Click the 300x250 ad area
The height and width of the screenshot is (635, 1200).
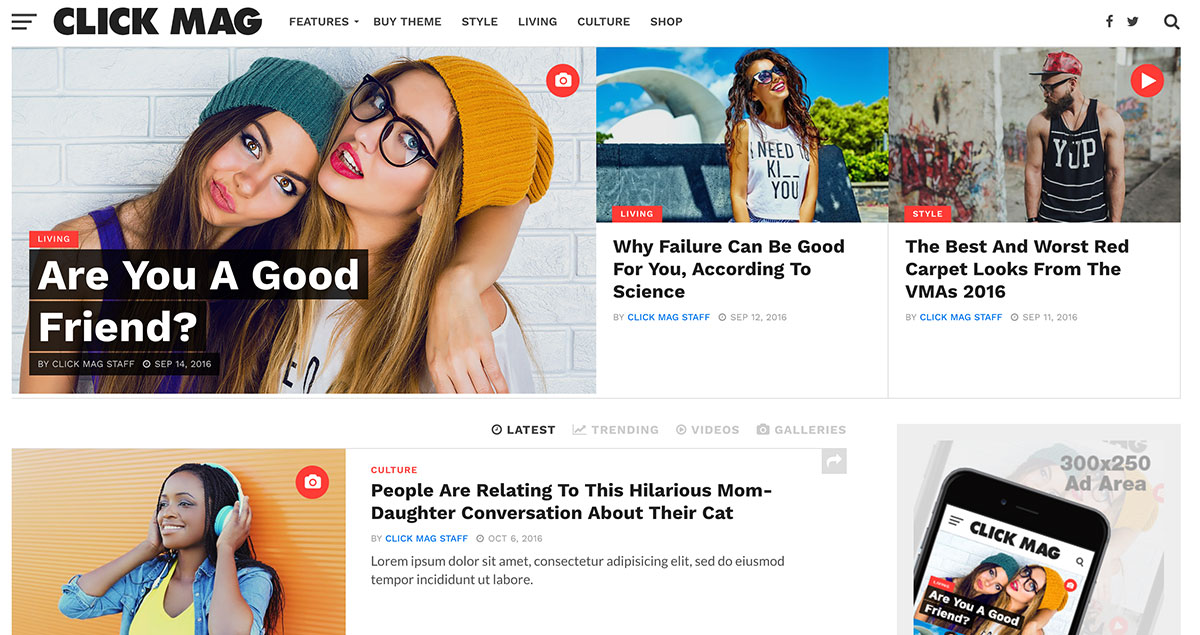point(1038,530)
